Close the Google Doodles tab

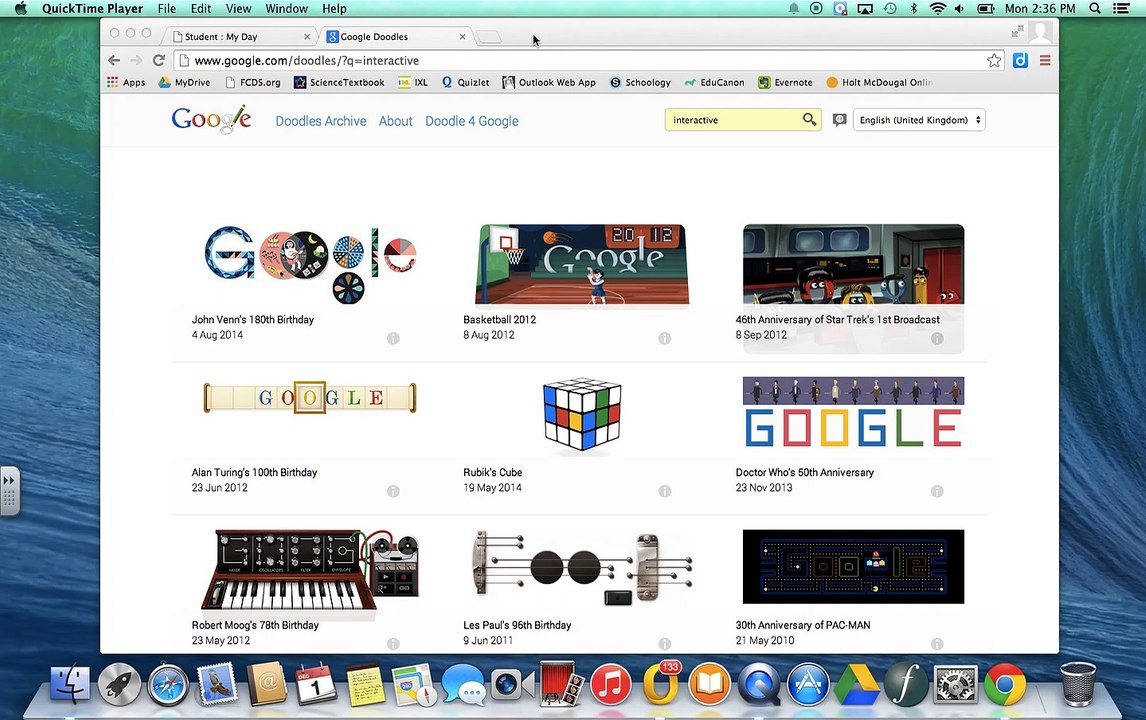pos(462,37)
